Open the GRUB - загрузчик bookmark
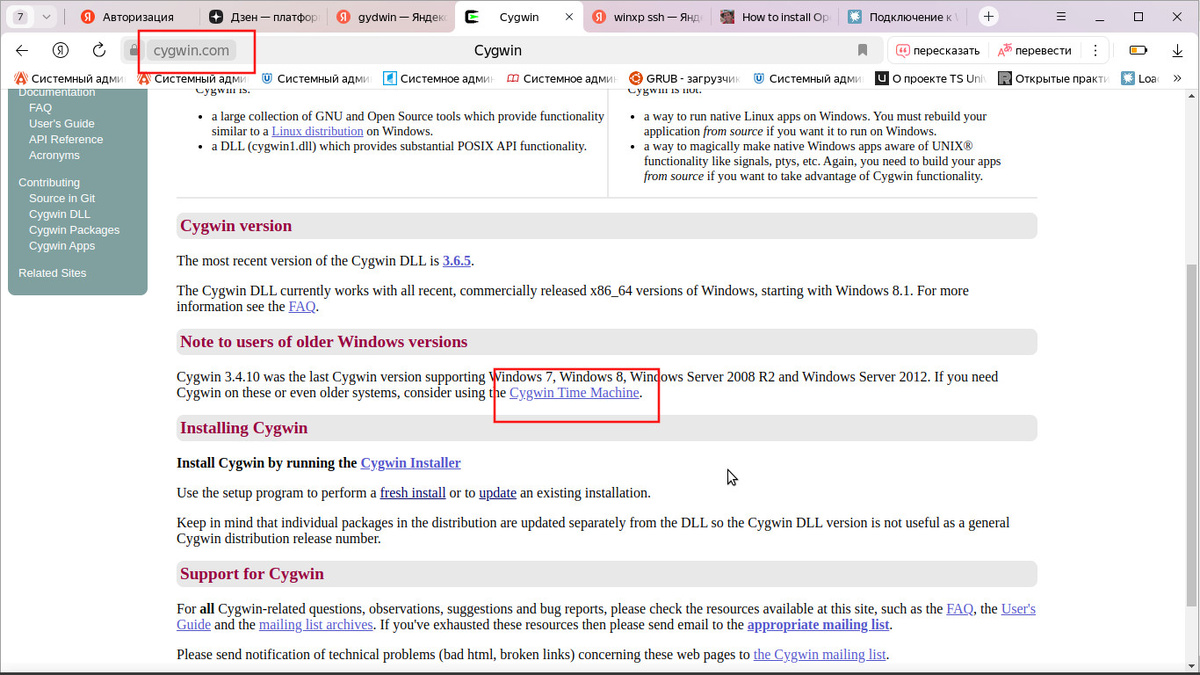 coord(685,78)
